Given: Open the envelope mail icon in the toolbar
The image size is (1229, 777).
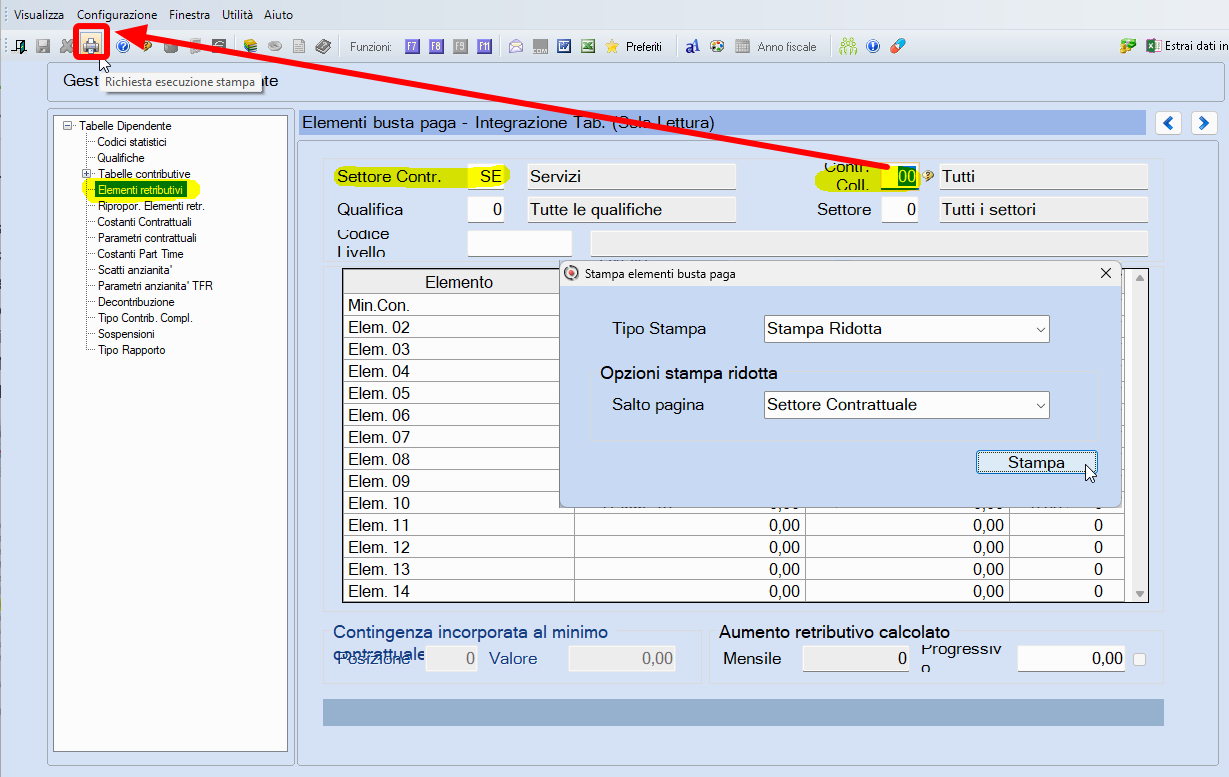Looking at the screenshot, I should tap(516, 46).
